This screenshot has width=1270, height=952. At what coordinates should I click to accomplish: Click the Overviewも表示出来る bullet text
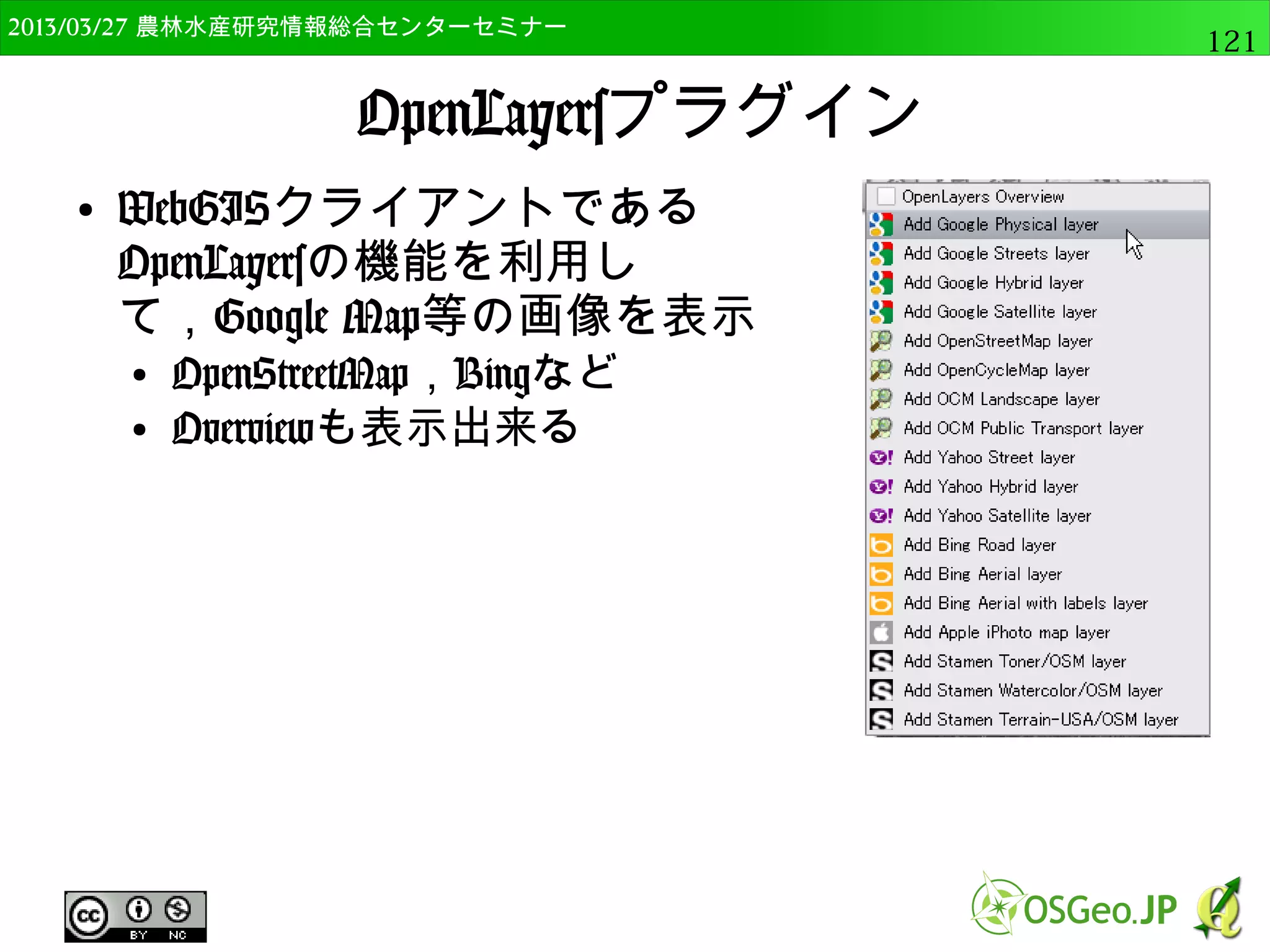[x=375, y=427]
